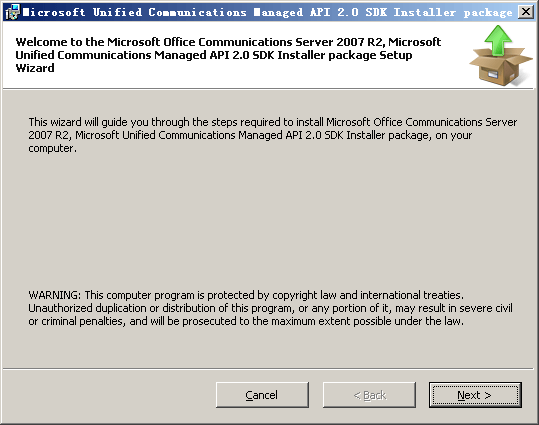Click the '2007 R2, Microsoft Unified' description line
The height and width of the screenshot is (425, 539).
point(250,135)
